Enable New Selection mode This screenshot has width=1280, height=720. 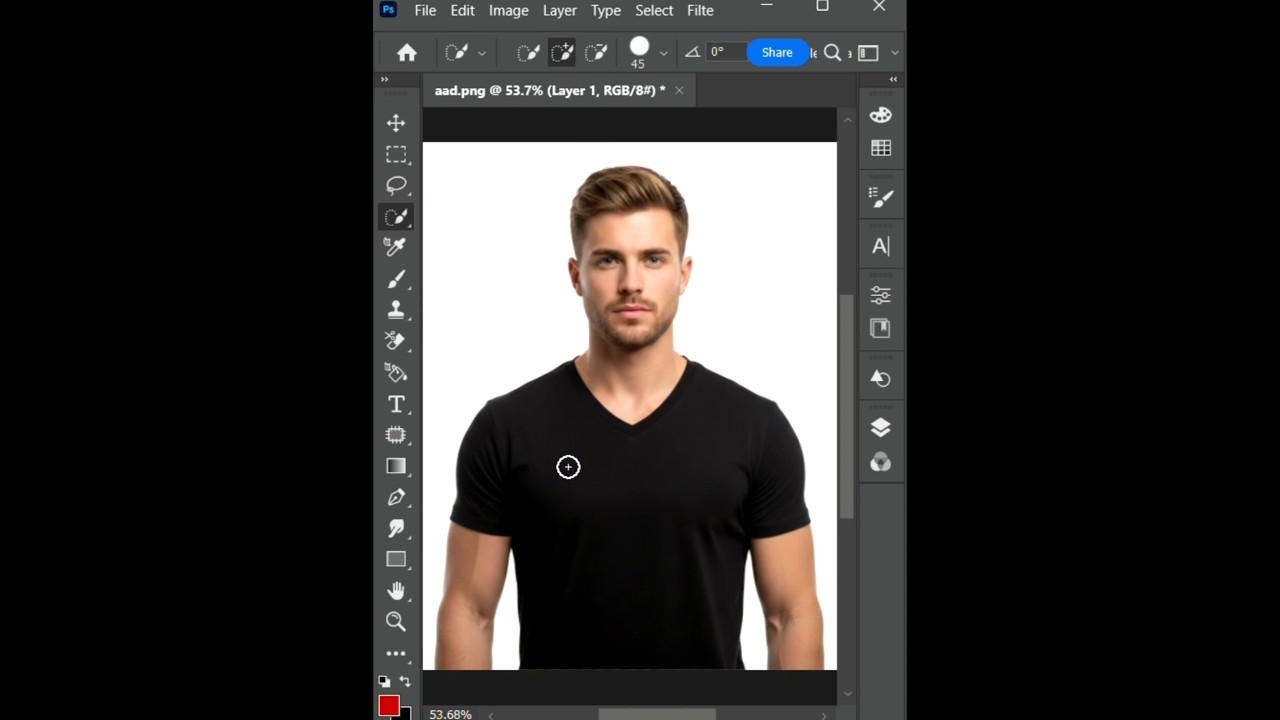point(528,53)
